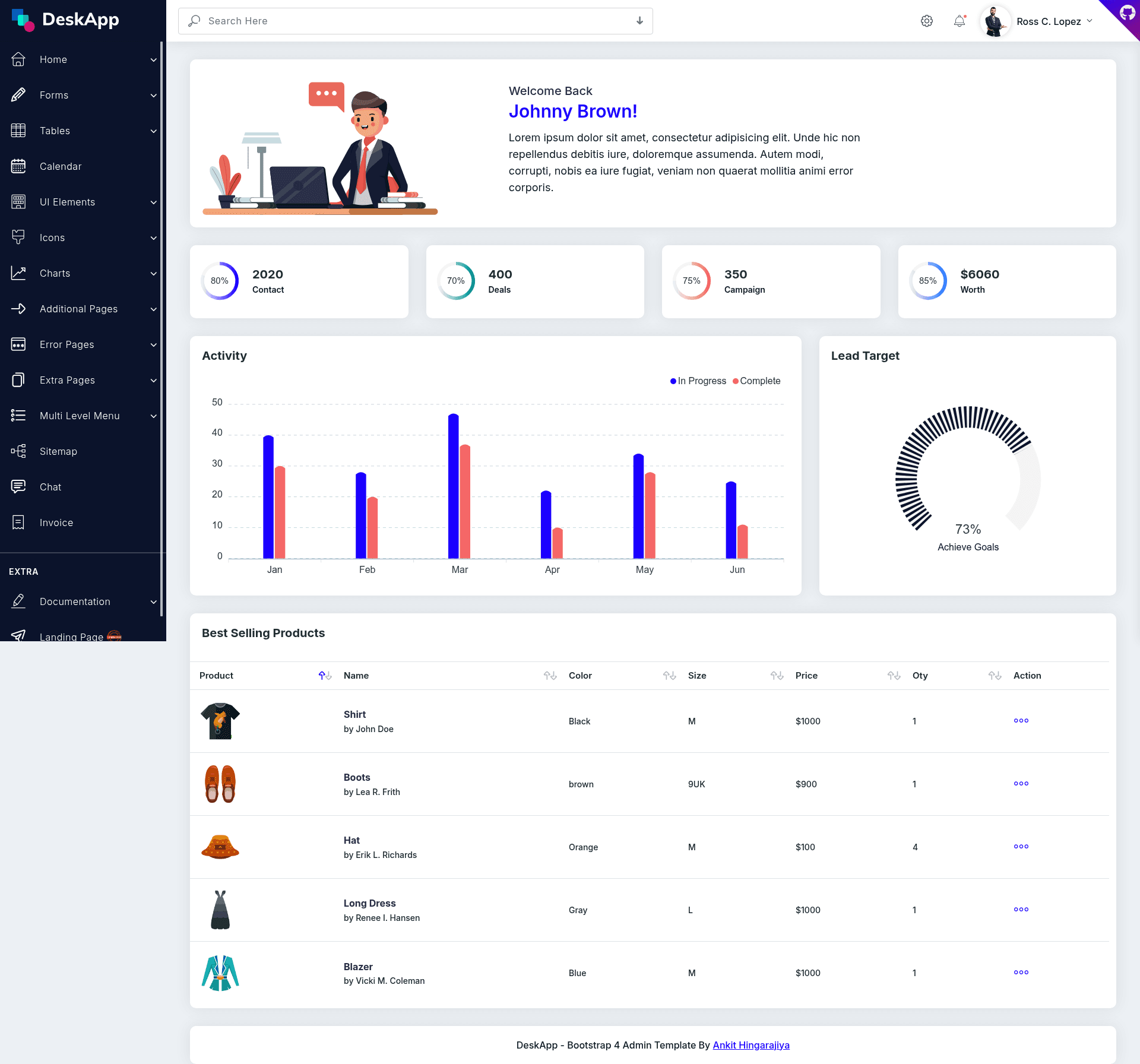This screenshot has width=1140, height=1064.
Task: Open Ross C. Lopez user dropdown
Action: (1037, 21)
